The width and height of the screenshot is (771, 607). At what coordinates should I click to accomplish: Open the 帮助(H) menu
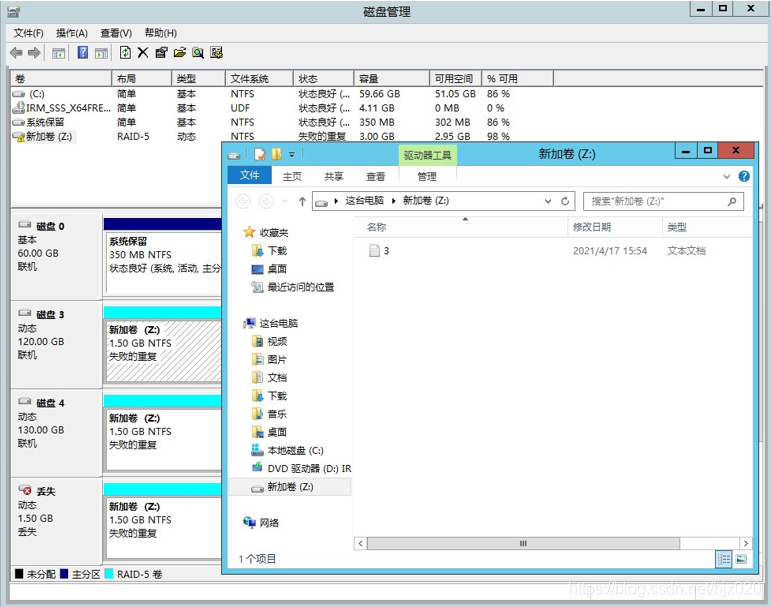[x=161, y=33]
